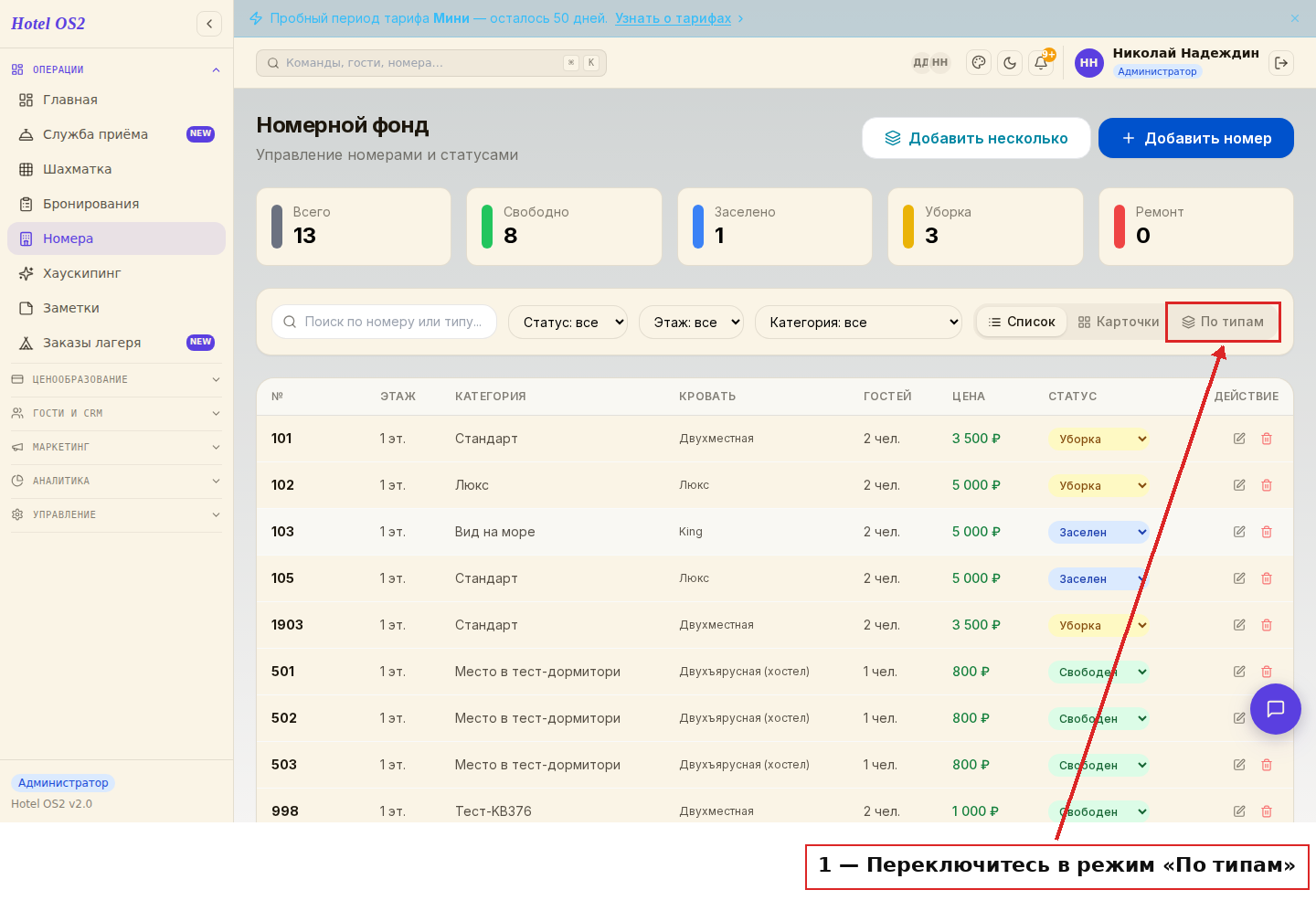Switch view to По типам

coord(1223,322)
